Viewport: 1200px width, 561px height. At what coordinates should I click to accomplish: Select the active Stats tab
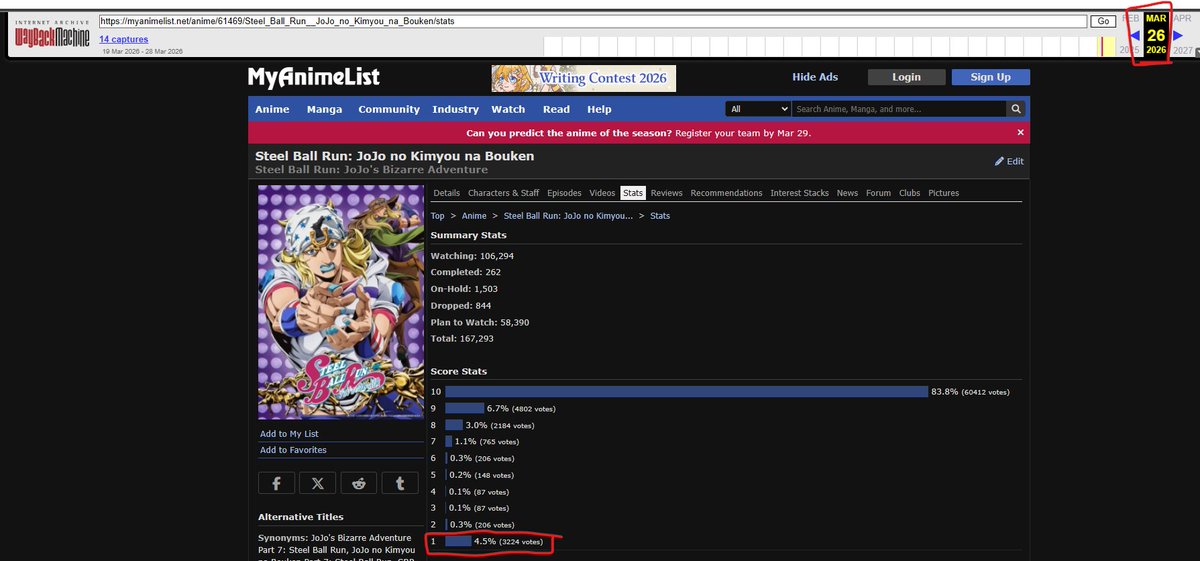coord(633,193)
